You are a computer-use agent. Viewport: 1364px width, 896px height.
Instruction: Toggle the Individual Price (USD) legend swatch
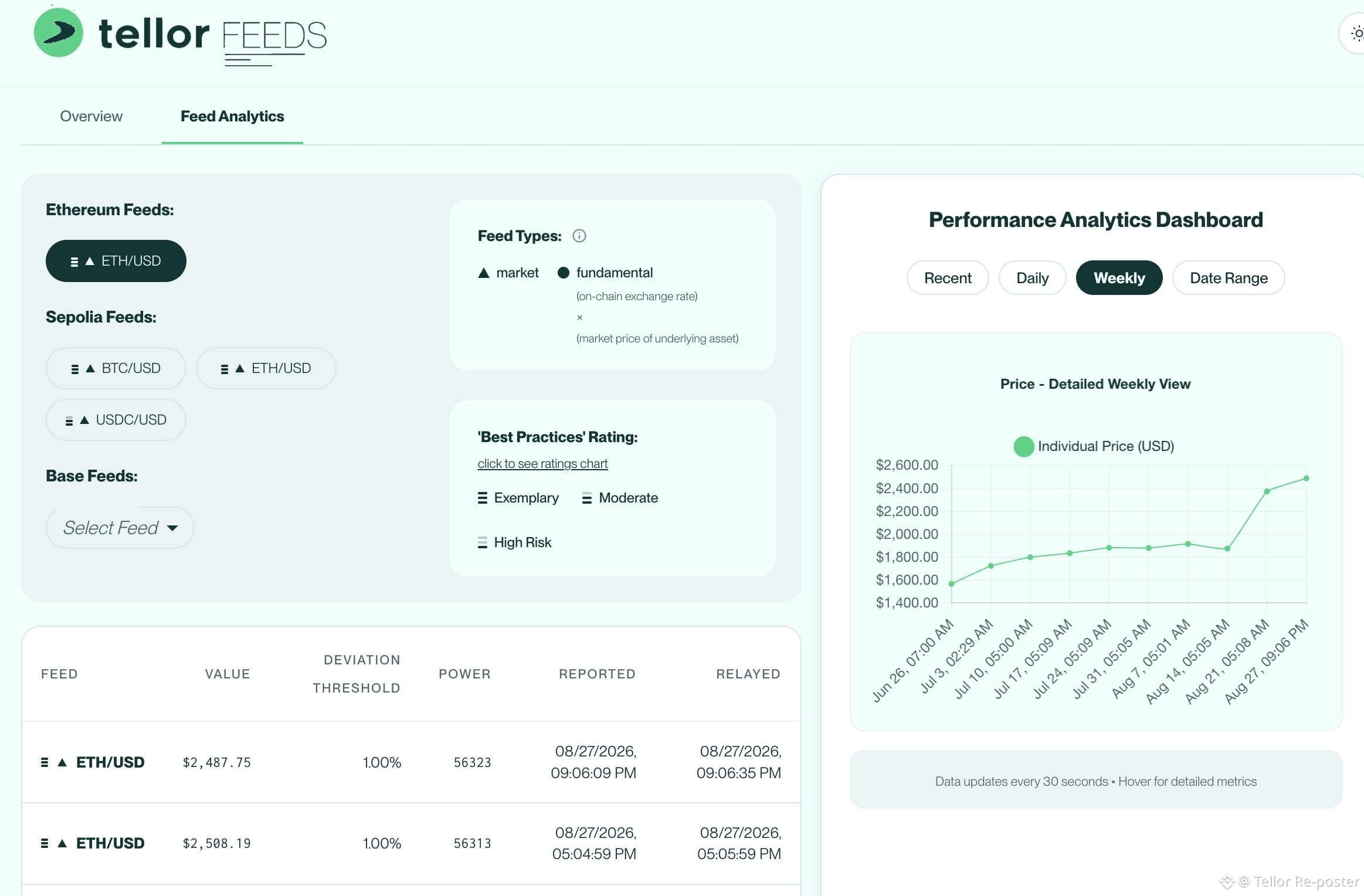(1024, 446)
